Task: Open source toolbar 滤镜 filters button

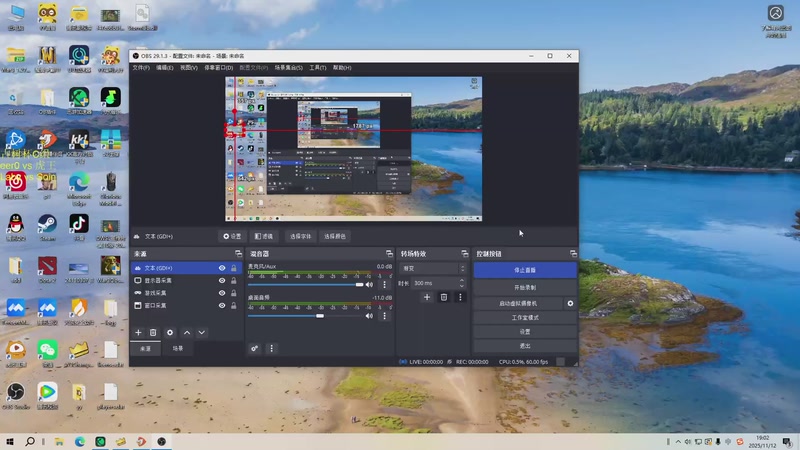Action: point(264,236)
